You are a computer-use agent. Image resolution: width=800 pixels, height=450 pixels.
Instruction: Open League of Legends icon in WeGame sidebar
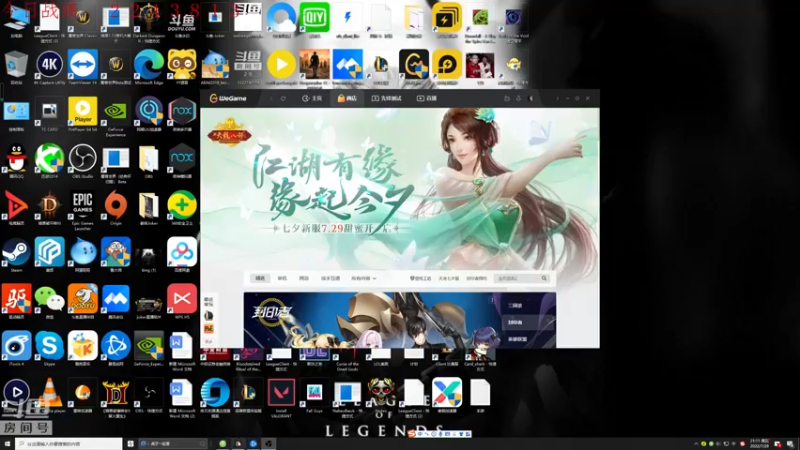pyautogui.click(x=209, y=316)
